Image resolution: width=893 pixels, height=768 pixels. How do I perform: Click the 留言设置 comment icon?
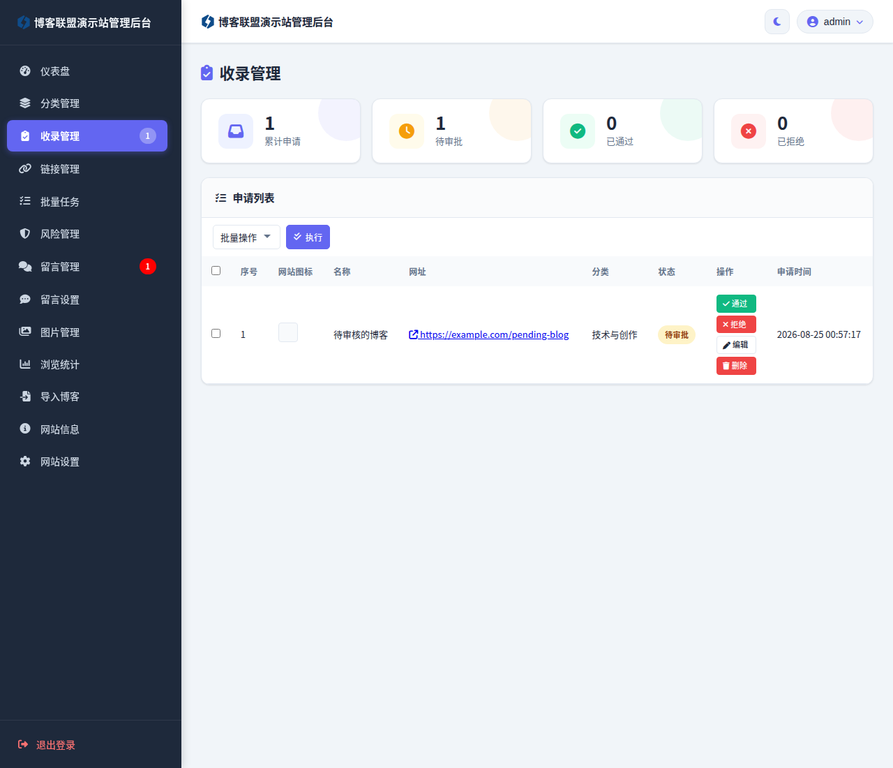pyautogui.click(x=25, y=299)
